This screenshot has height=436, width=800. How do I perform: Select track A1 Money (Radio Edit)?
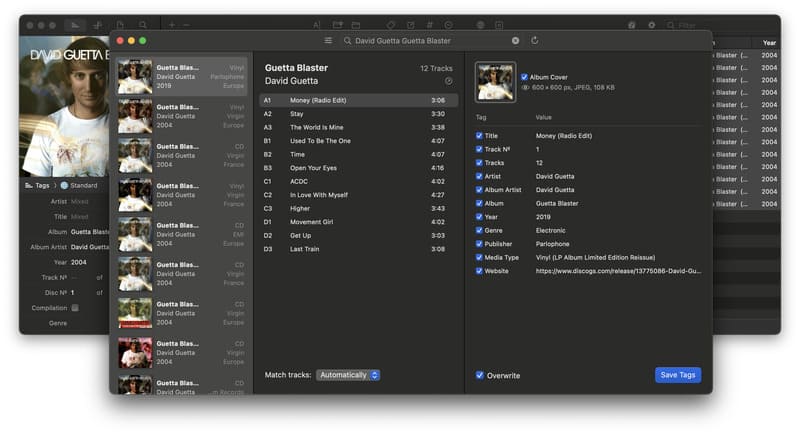click(359, 100)
